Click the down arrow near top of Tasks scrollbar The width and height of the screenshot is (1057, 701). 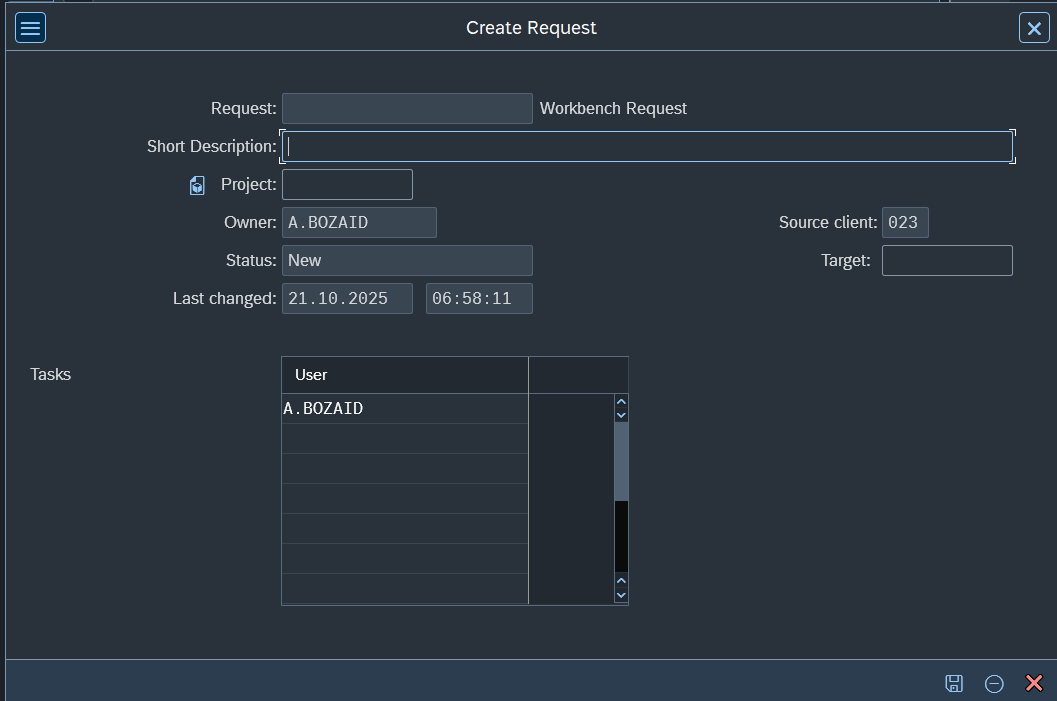pos(621,415)
